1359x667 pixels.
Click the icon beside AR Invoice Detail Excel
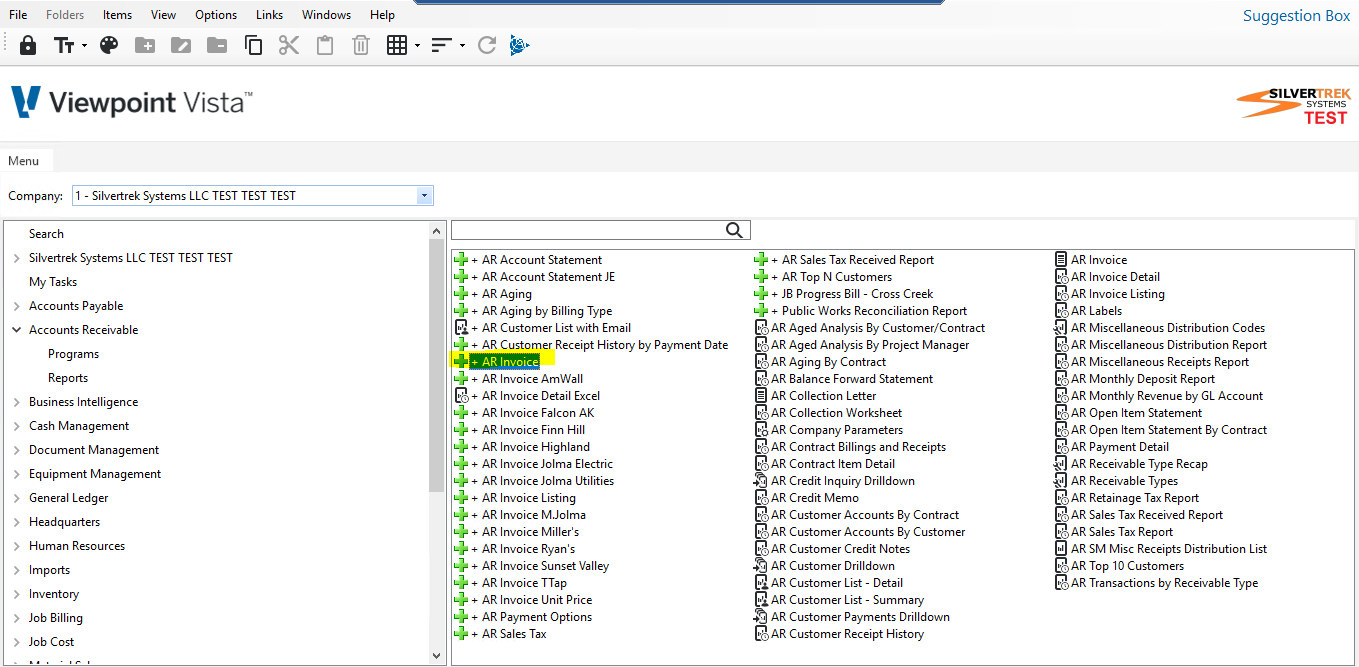(461, 396)
